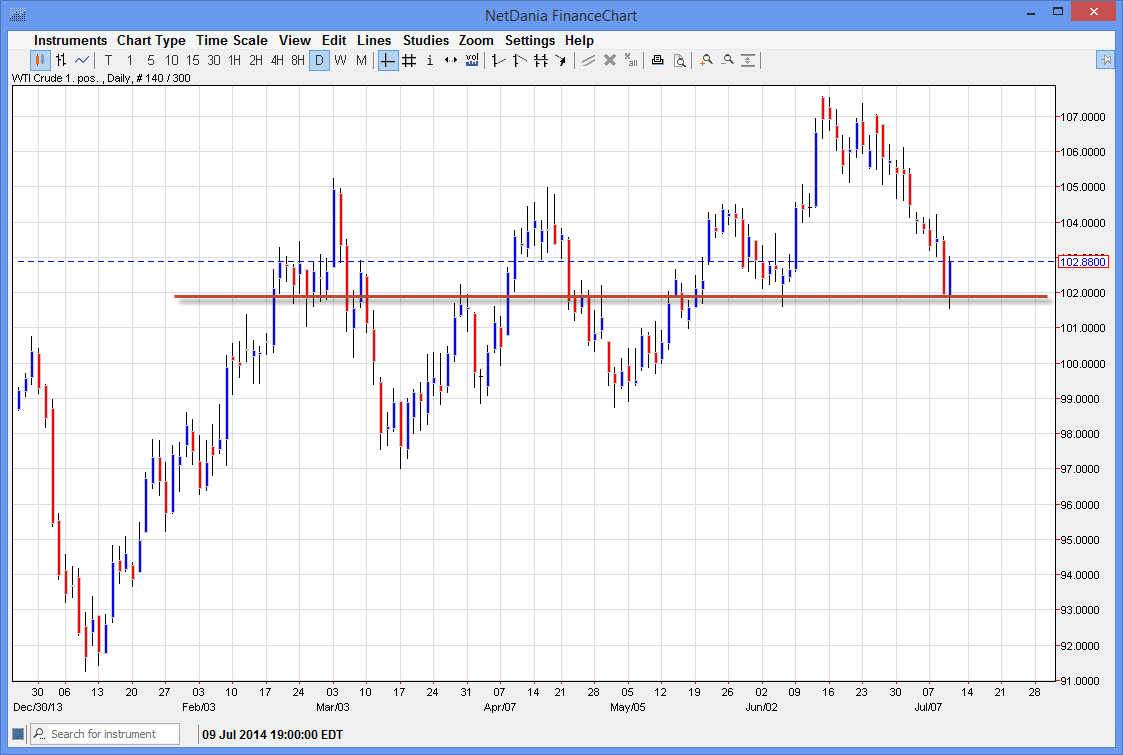The image size is (1123, 755).
Task: Switch to line chart type
Action: coord(84,60)
